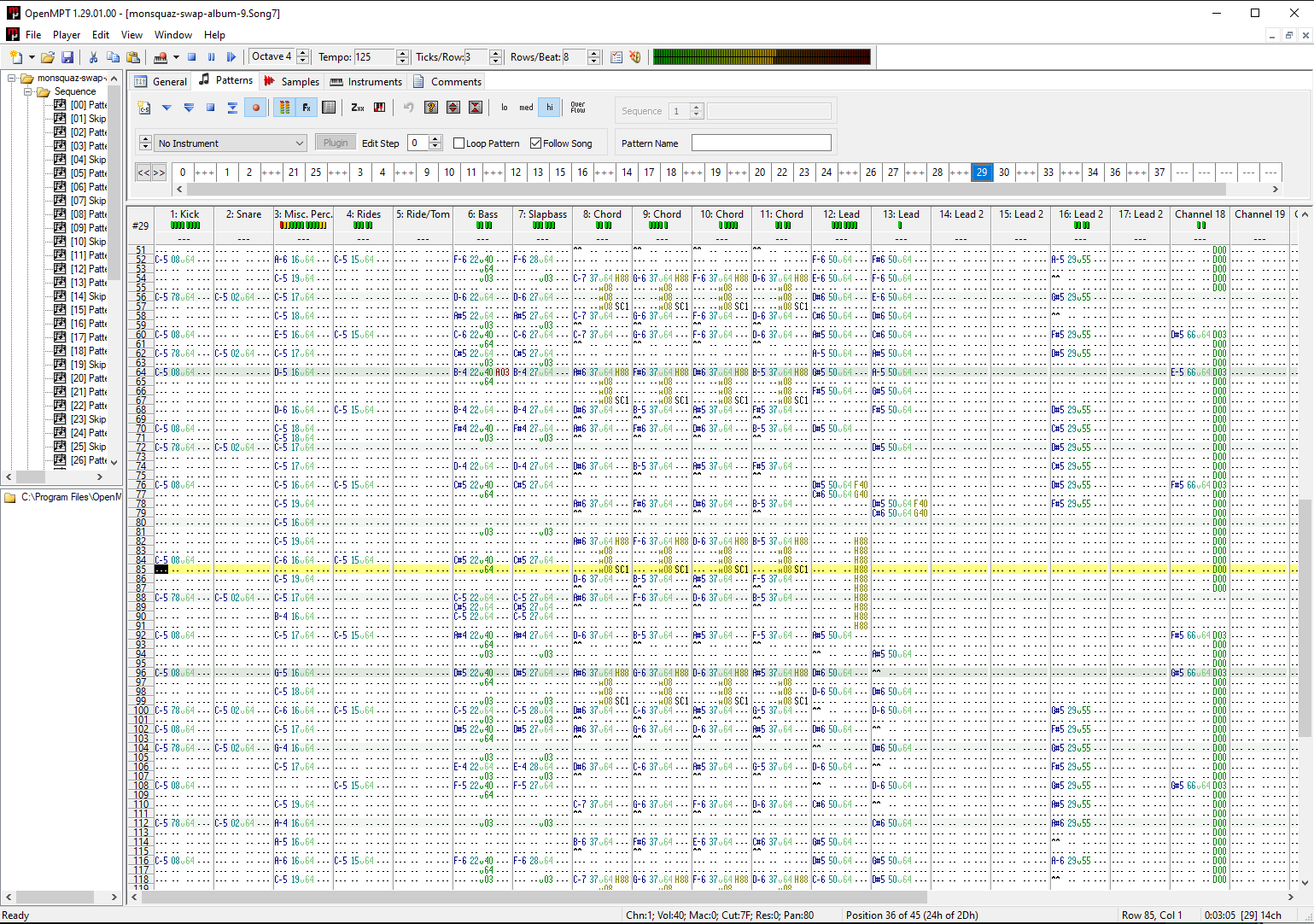Open the View menu

pyautogui.click(x=131, y=35)
